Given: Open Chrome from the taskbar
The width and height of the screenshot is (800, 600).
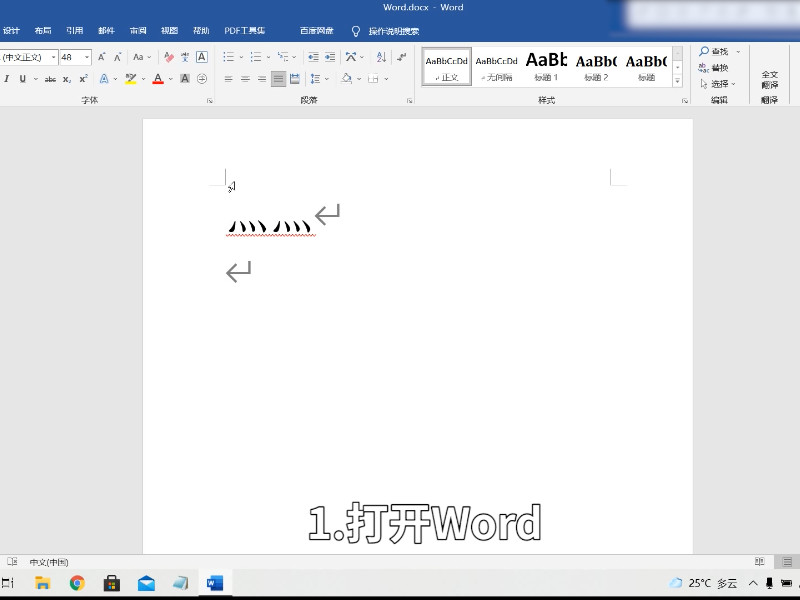Looking at the screenshot, I should (x=77, y=583).
